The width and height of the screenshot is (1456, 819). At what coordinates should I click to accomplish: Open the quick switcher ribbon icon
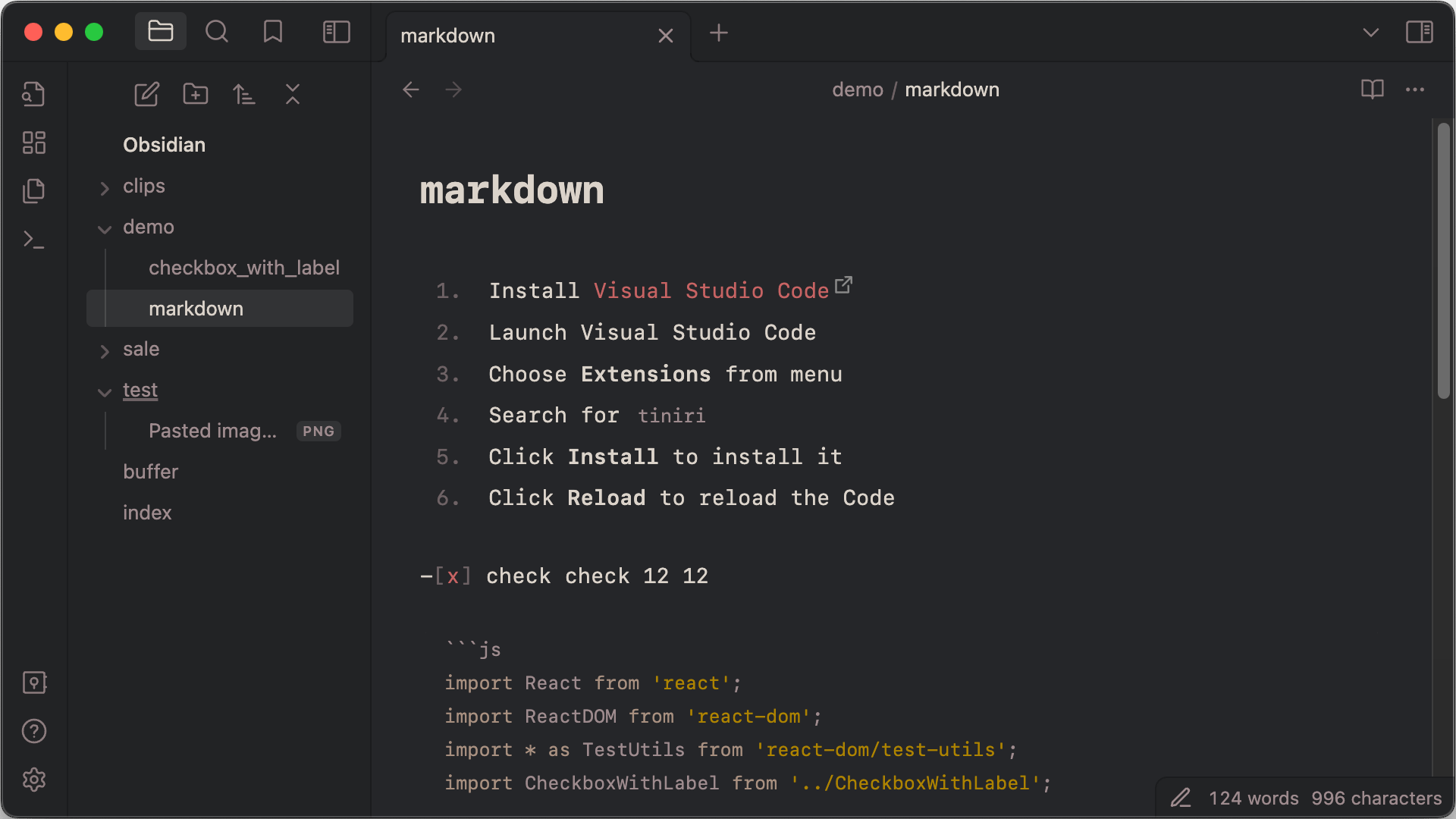click(34, 94)
